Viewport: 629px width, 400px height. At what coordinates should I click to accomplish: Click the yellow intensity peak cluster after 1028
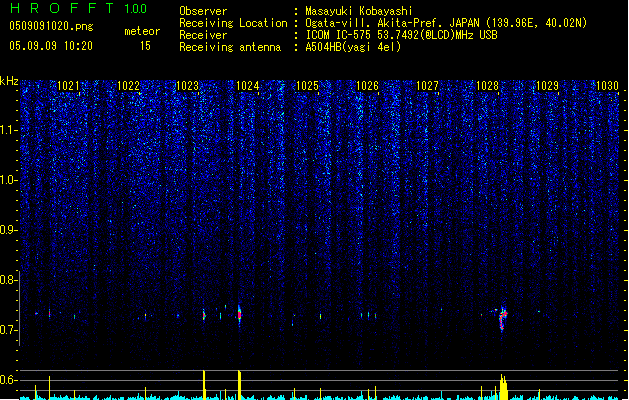tap(503, 387)
